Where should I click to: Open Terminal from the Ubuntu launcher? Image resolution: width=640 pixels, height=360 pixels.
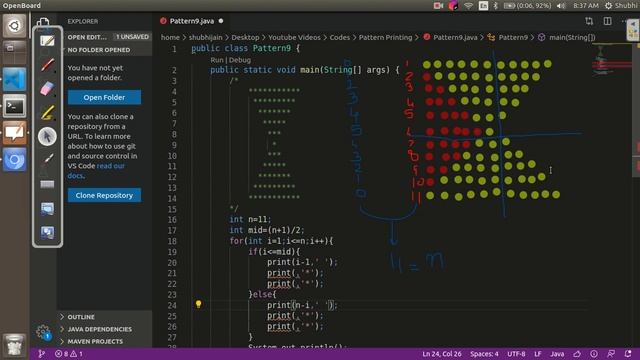pyautogui.click(x=14, y=106)
